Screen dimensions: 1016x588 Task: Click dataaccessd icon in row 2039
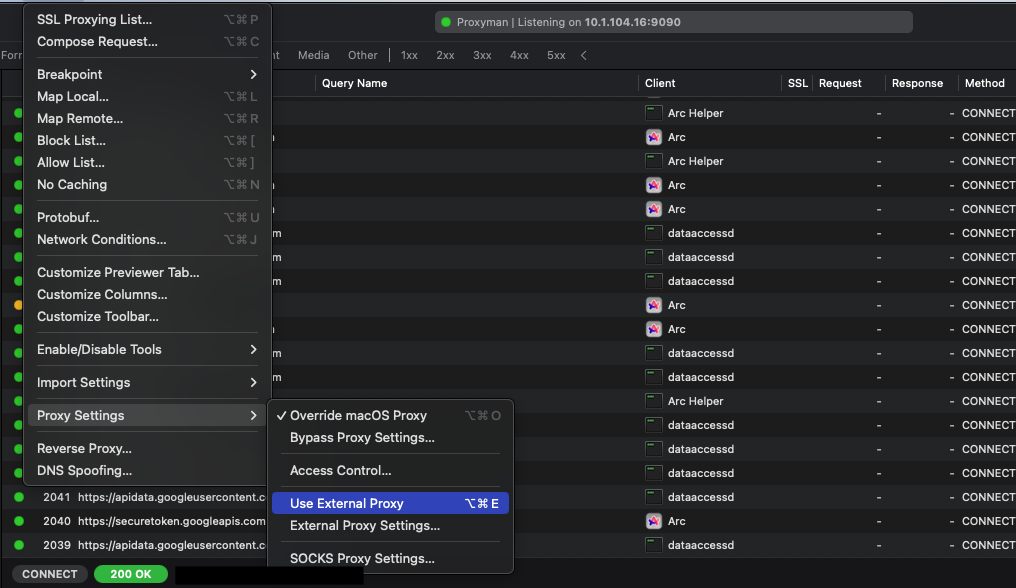click(654, 545)
